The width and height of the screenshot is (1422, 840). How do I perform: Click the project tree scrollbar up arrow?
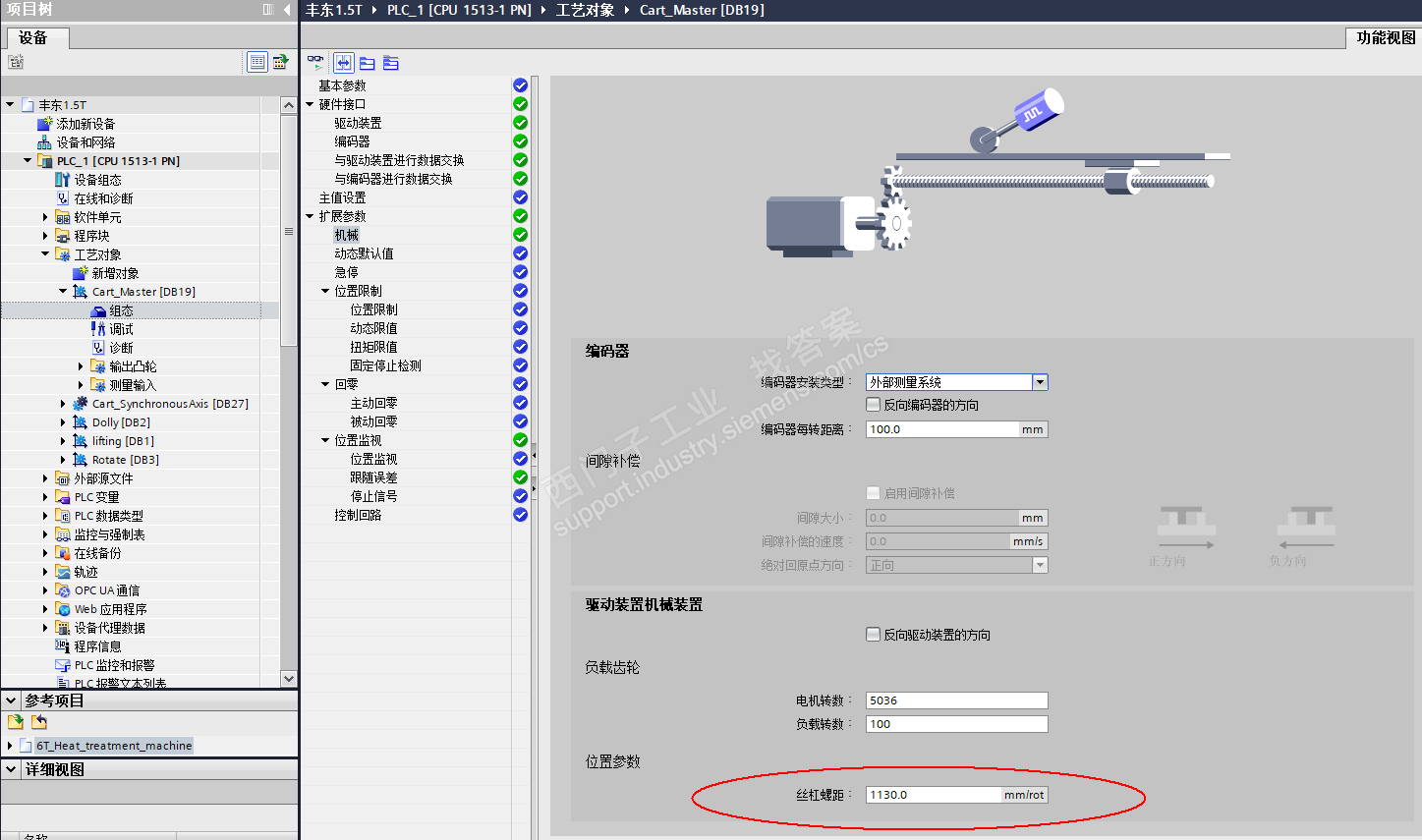click(x=289, y=105)
